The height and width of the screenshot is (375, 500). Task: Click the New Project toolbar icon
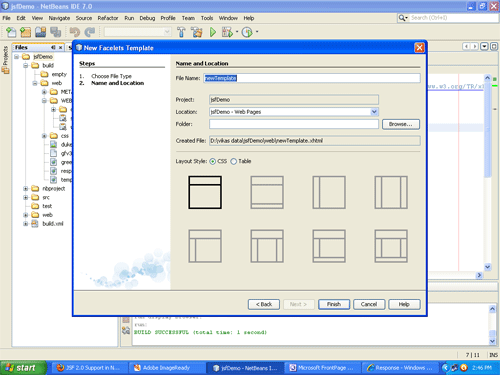26,32
